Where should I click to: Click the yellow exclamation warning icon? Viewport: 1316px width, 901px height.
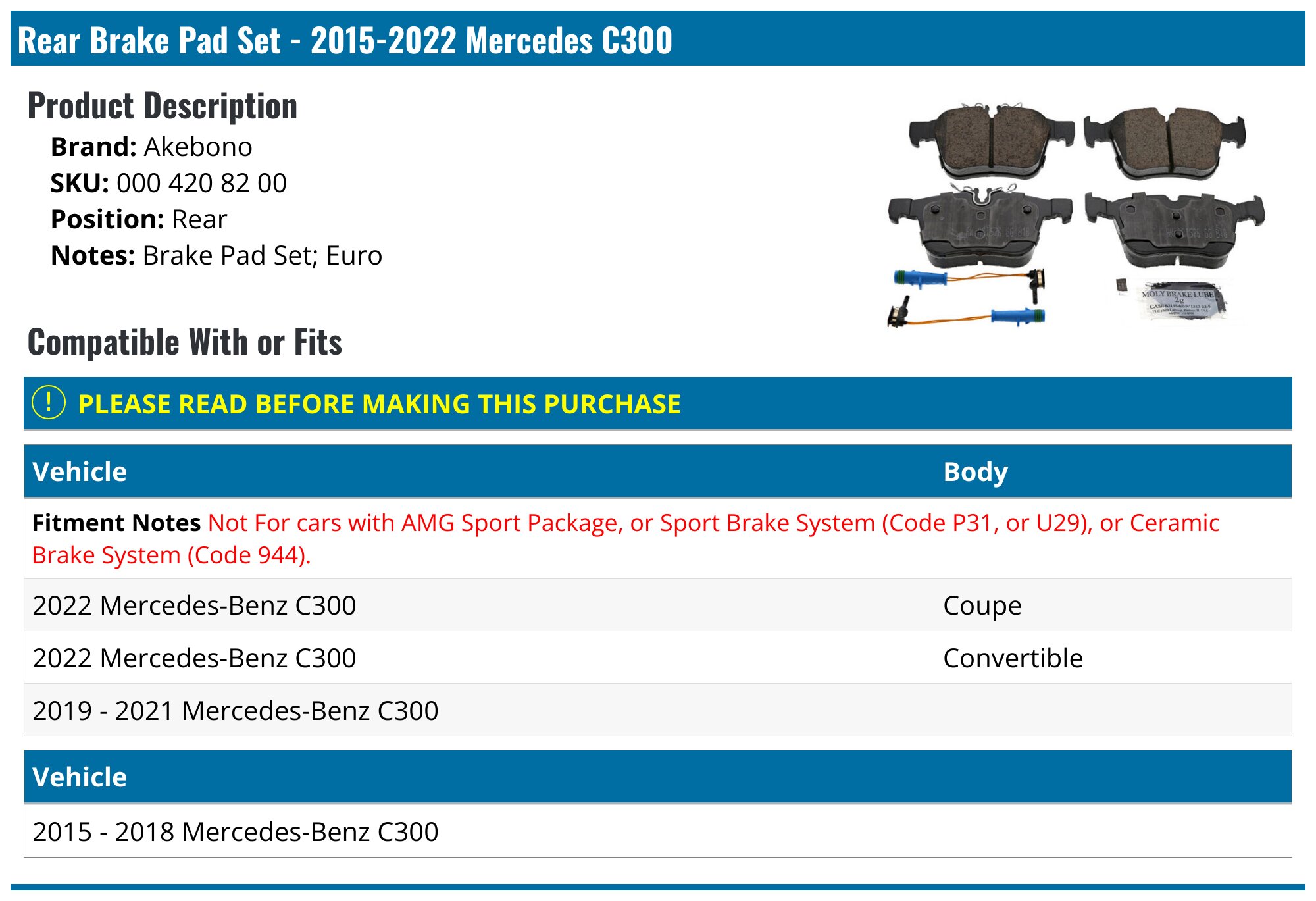49,403
